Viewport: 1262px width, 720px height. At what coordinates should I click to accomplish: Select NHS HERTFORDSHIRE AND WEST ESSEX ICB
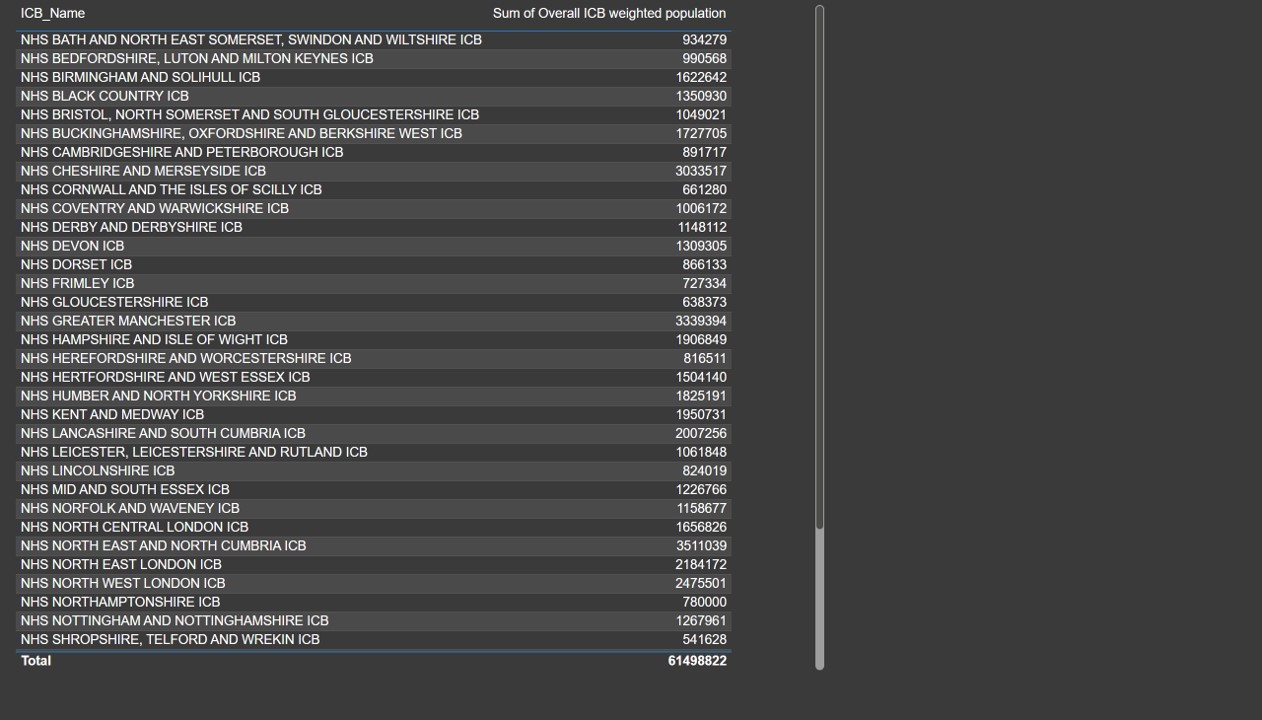point(165,377)
